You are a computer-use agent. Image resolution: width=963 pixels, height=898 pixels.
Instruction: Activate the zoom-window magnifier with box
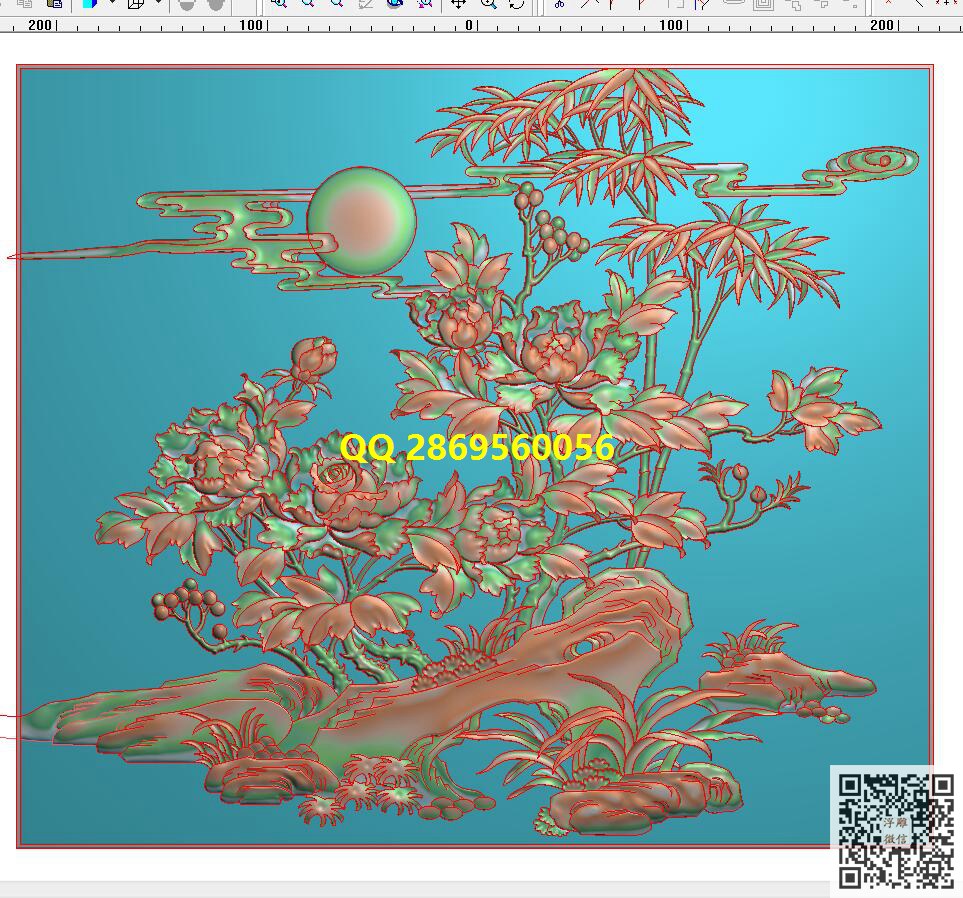[x=279, y=3]
